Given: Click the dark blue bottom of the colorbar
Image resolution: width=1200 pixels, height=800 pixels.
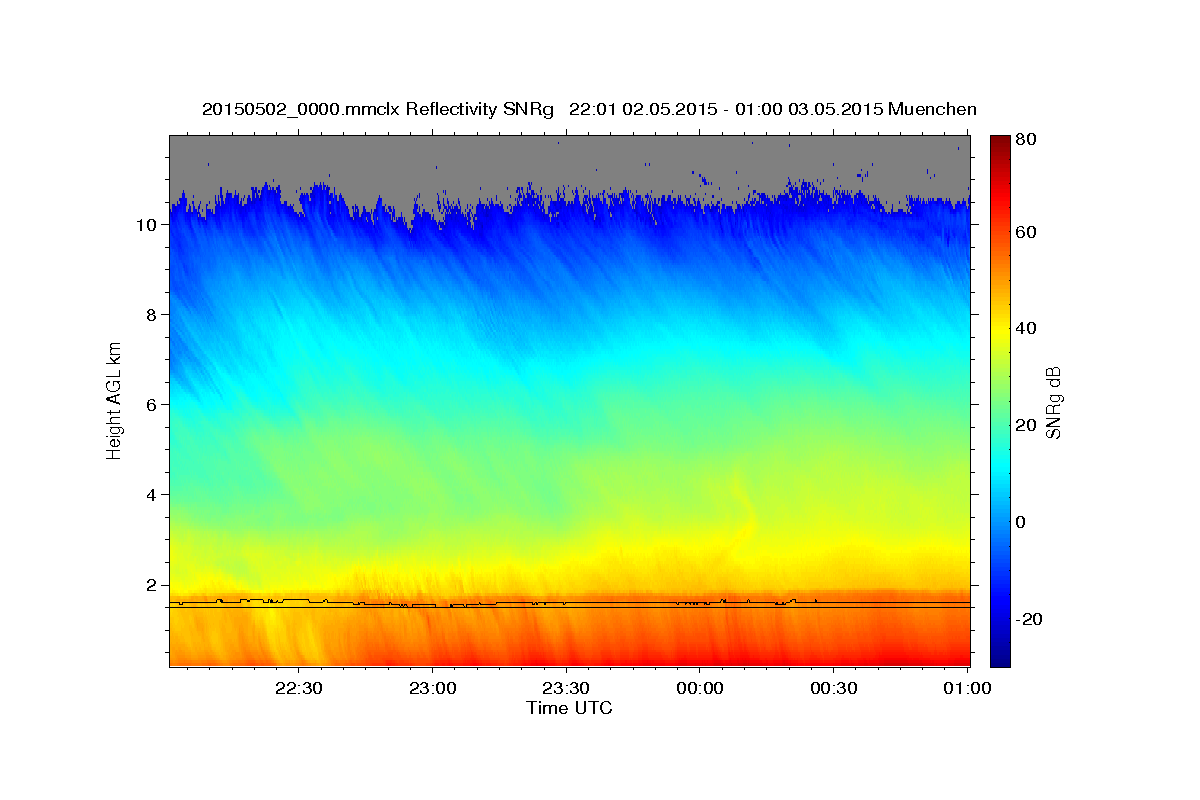Looking at the screenshot, I should point(1000,658).
